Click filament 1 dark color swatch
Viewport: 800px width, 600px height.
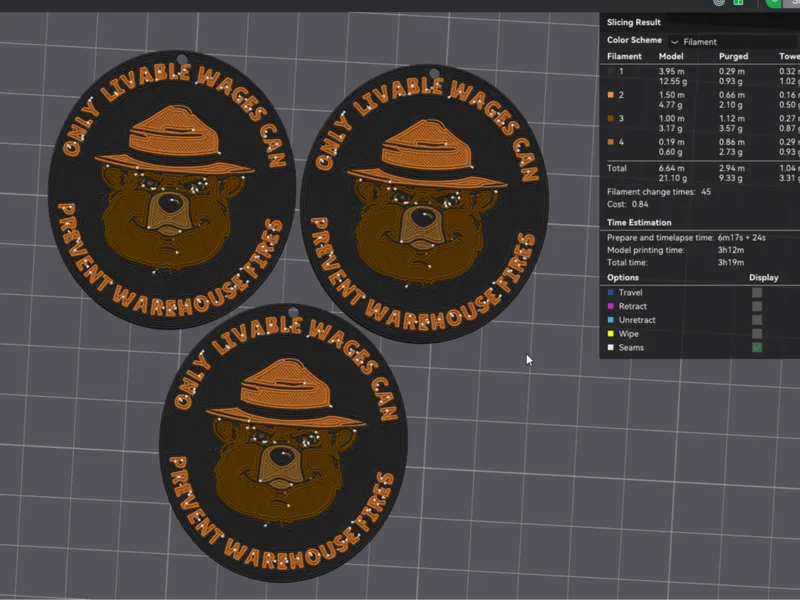click(x=611, y=71)
